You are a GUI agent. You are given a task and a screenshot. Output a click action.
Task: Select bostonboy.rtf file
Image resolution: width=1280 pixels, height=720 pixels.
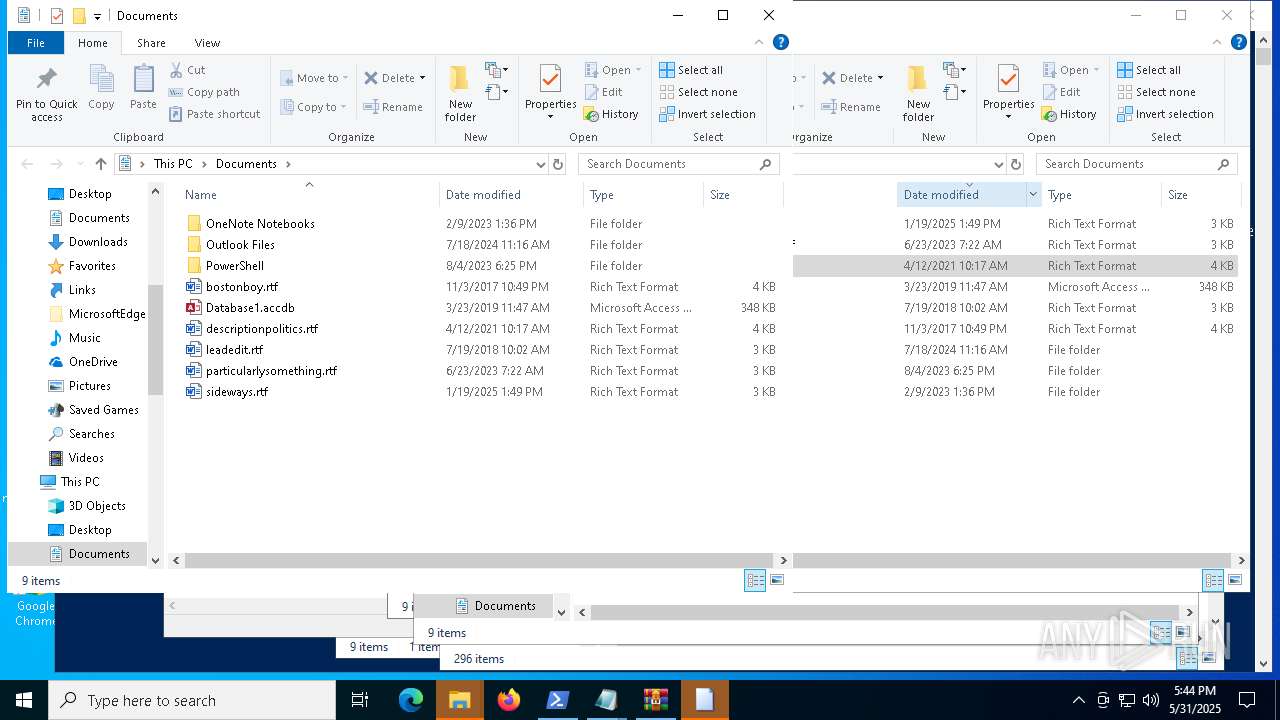click(242, 287)
